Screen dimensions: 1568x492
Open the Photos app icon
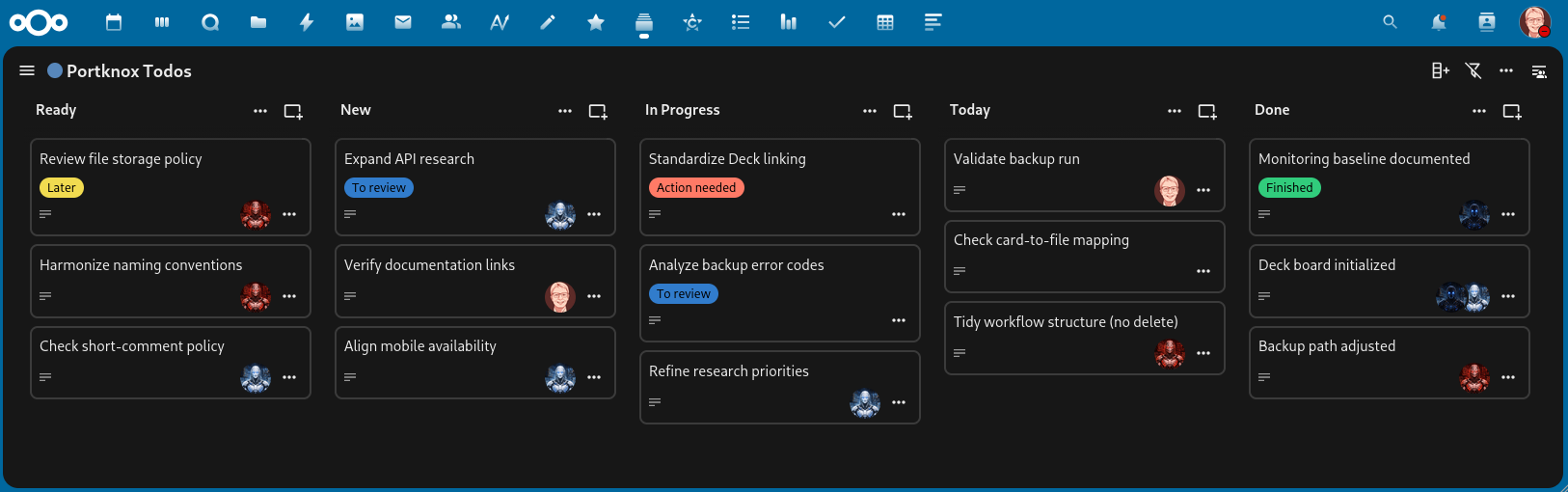(x=355, y=22)
